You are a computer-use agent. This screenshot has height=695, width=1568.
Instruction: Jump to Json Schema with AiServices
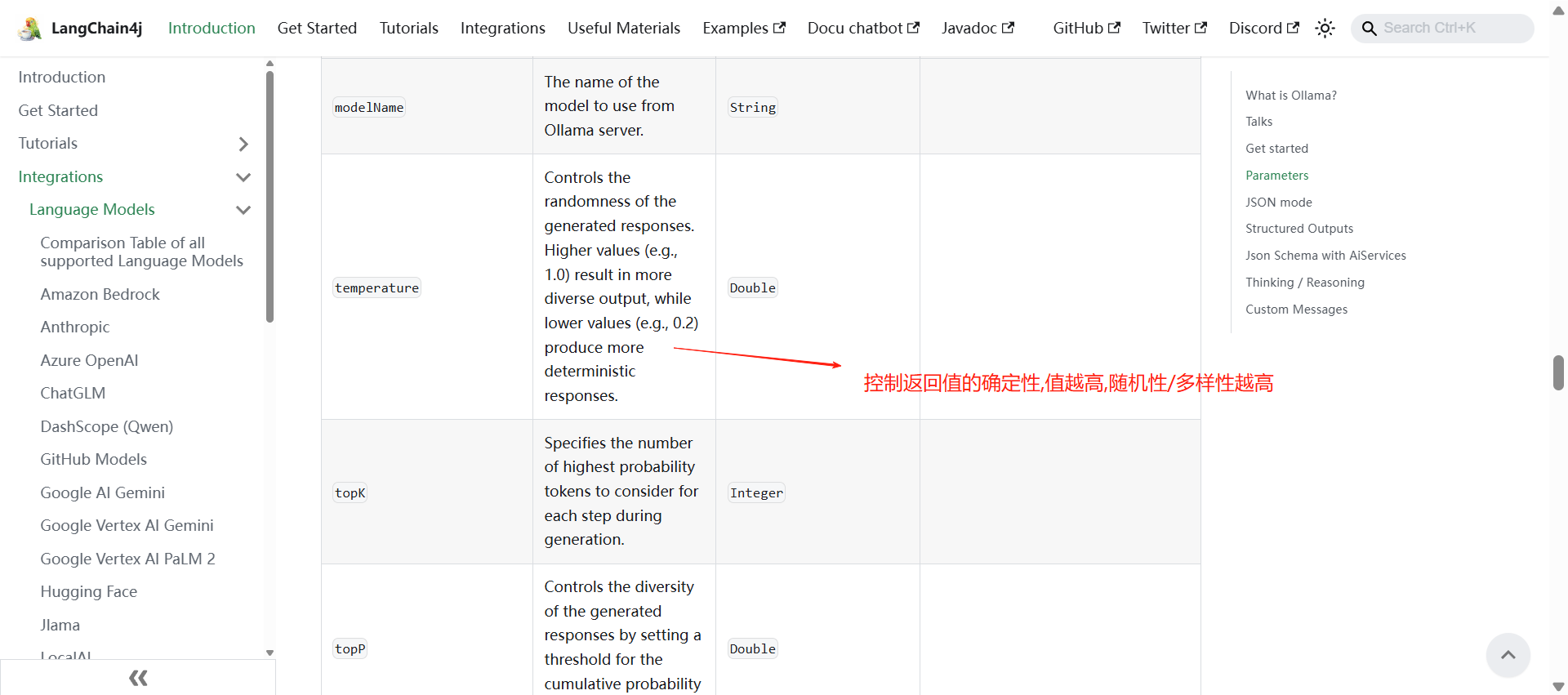(x=1326, y=256)
